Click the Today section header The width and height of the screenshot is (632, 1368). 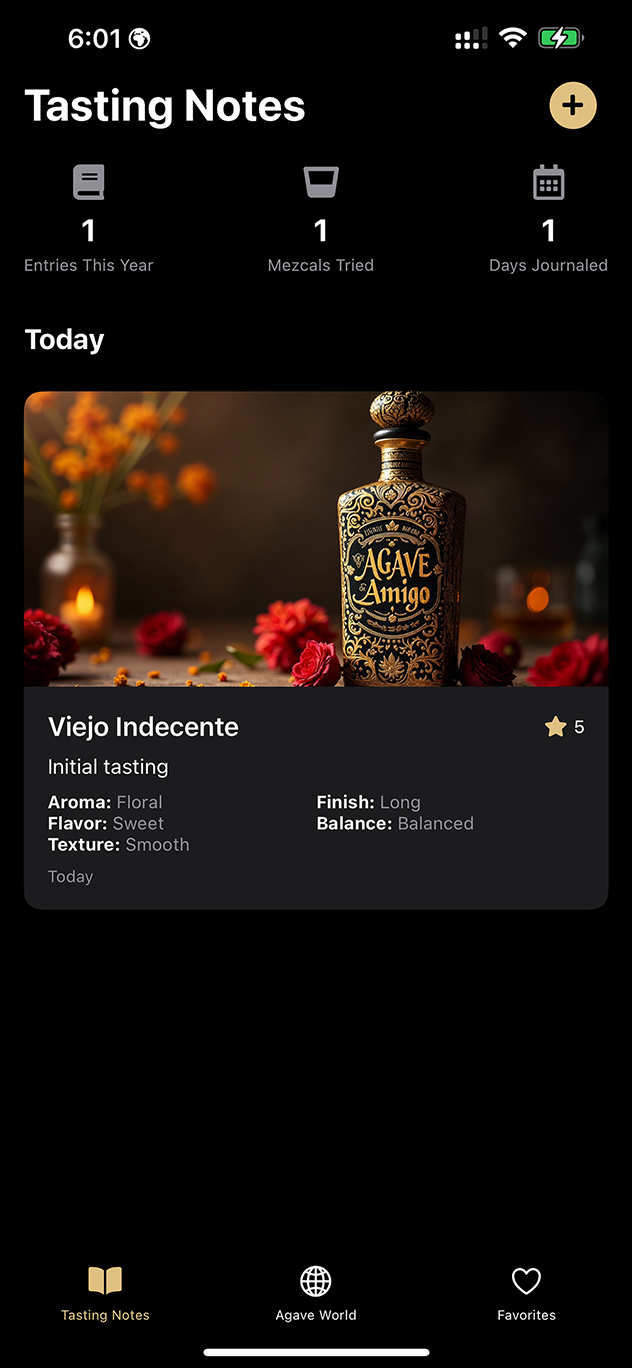click(64, 339)
